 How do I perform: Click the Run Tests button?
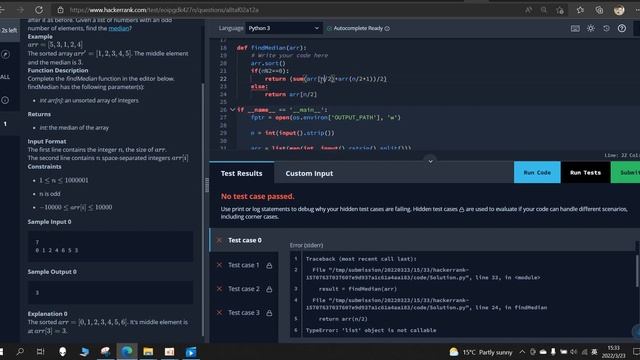(585, 172)
